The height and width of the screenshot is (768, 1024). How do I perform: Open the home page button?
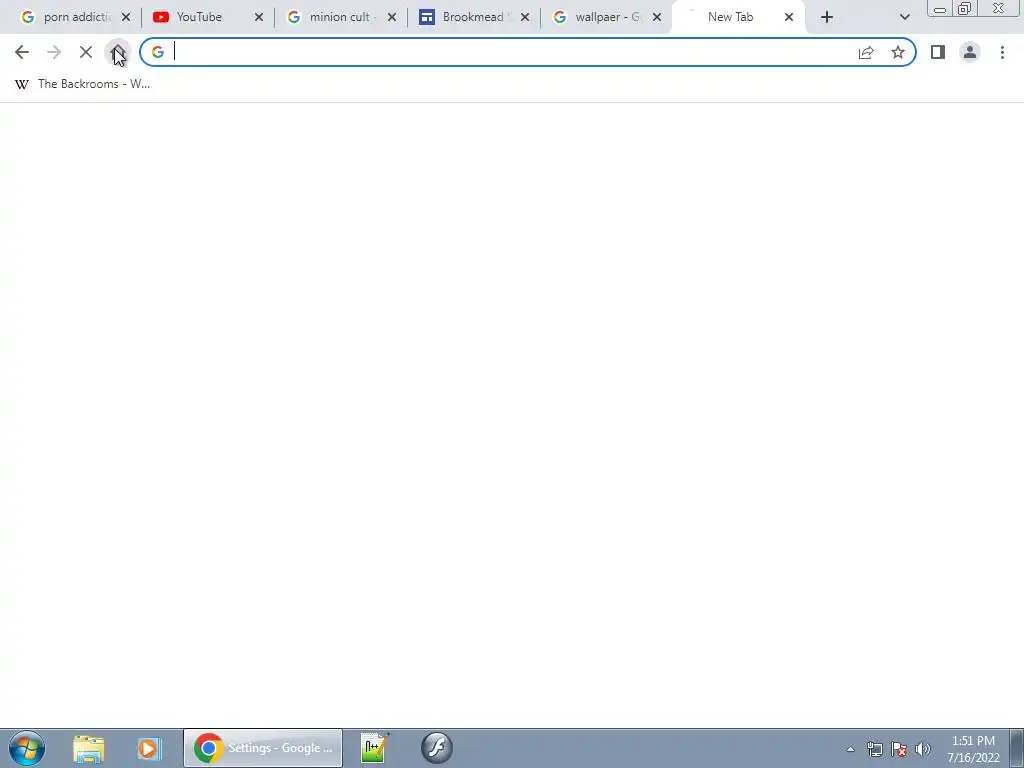point(118,52)
